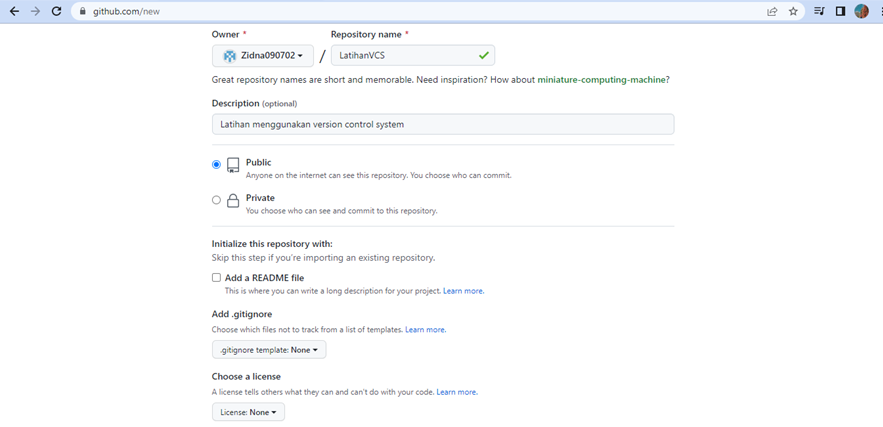
Task: Click the 'Description (optional)' label
Action: pyautogui.click(x=255, y=104)
